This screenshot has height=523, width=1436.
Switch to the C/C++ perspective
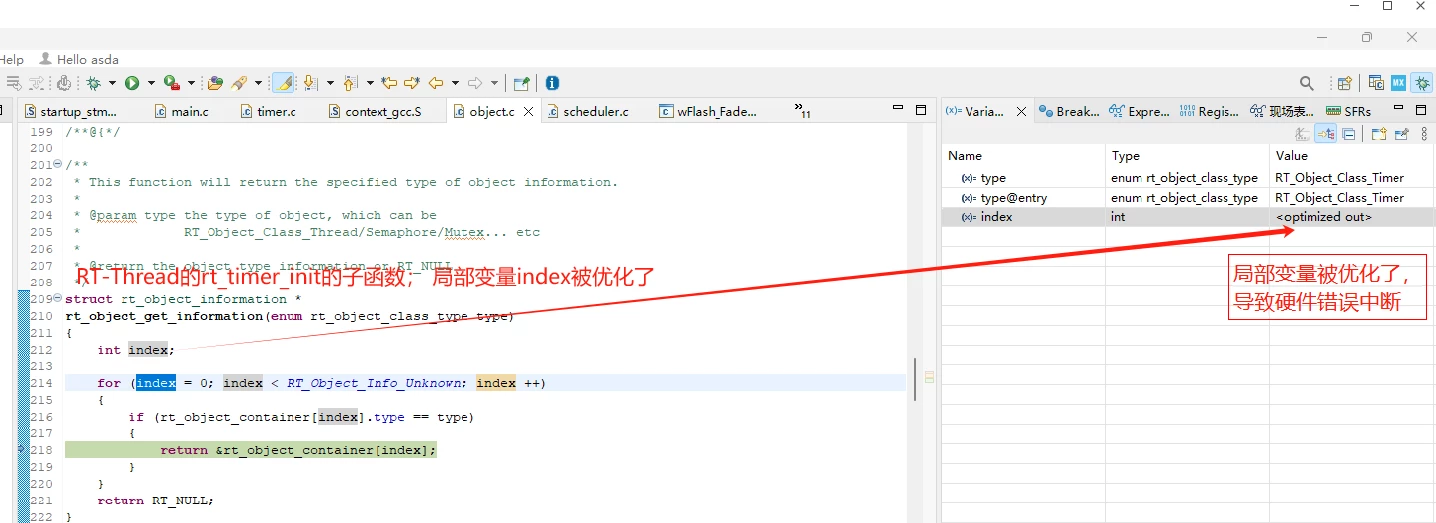coord(1377,83)
